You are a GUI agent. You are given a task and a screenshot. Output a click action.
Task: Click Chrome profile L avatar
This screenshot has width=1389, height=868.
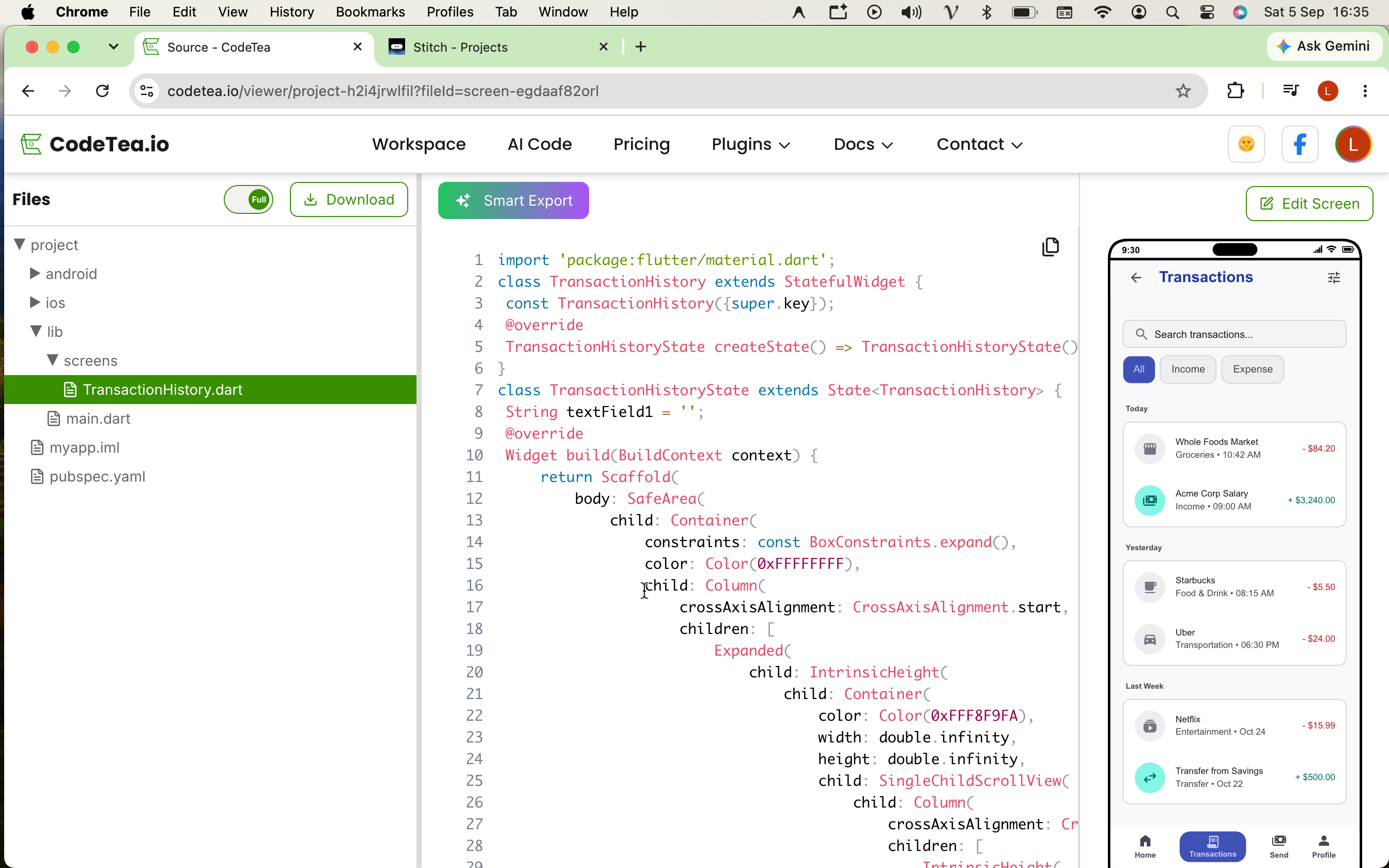pos(1328,91)
